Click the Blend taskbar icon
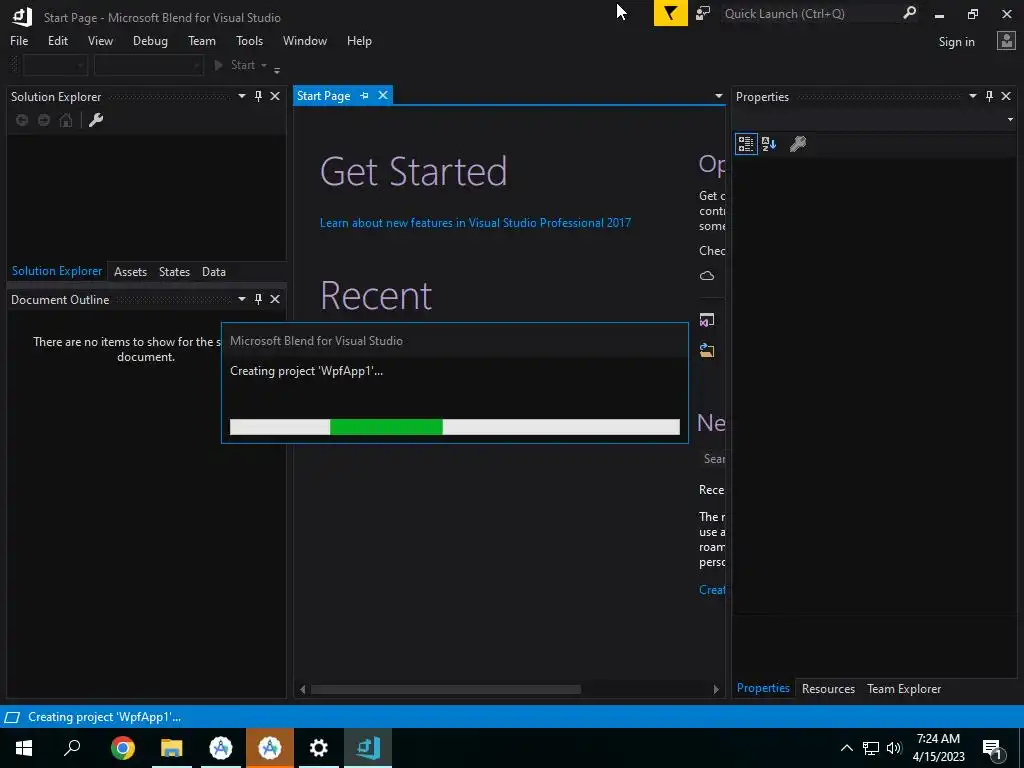1024x768 pixels. coord(368,748)
